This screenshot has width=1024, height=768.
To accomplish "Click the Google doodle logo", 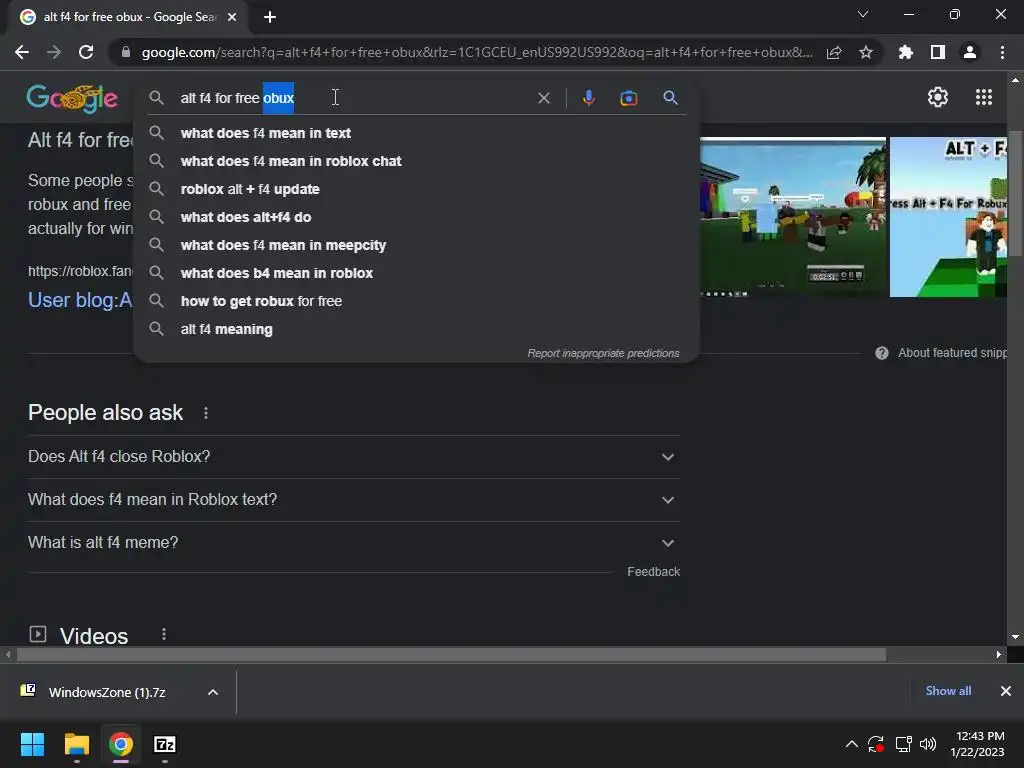I will click(x=72, y=98).
